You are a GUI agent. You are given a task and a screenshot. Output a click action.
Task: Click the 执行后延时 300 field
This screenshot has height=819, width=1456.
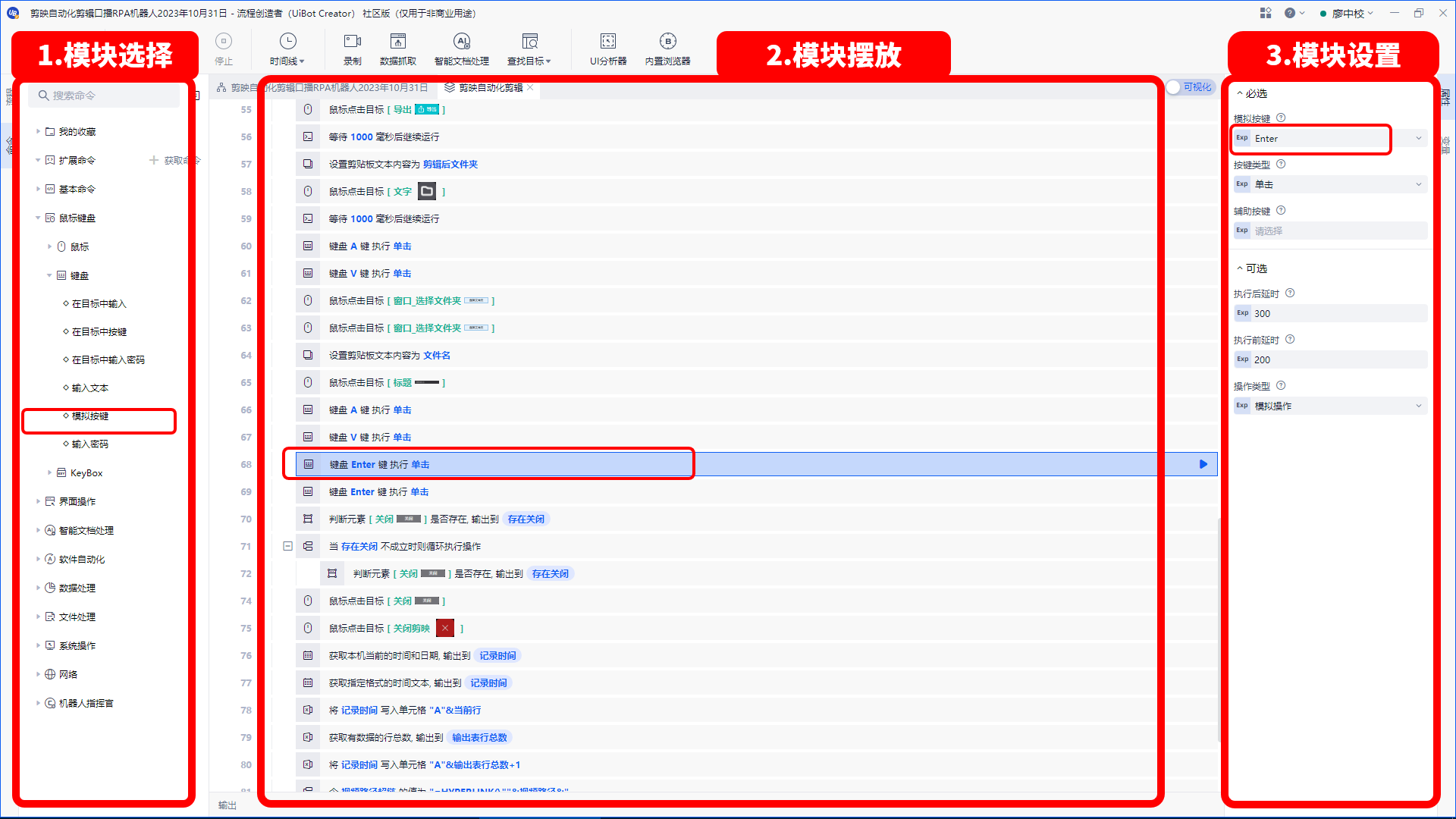pos(1339,313)
